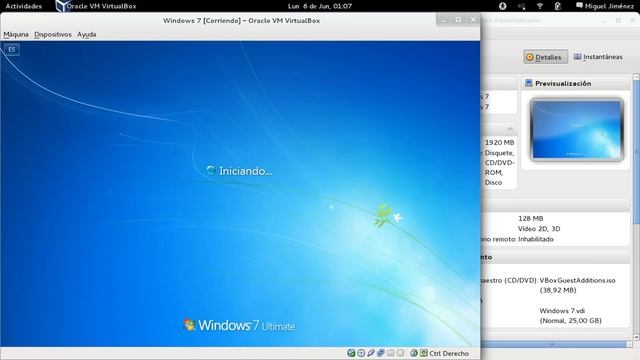Click the USB devices indicator in VM status bar
This screenshot has width=640, height=360.
click(371, 353)
